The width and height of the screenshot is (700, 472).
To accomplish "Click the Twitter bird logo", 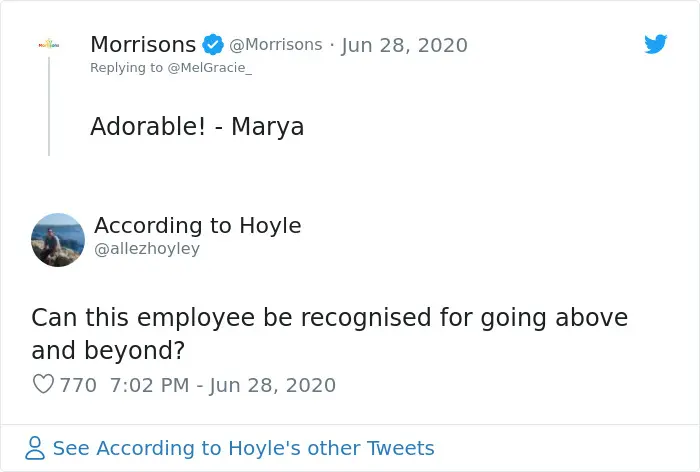I will click(655, 44).
